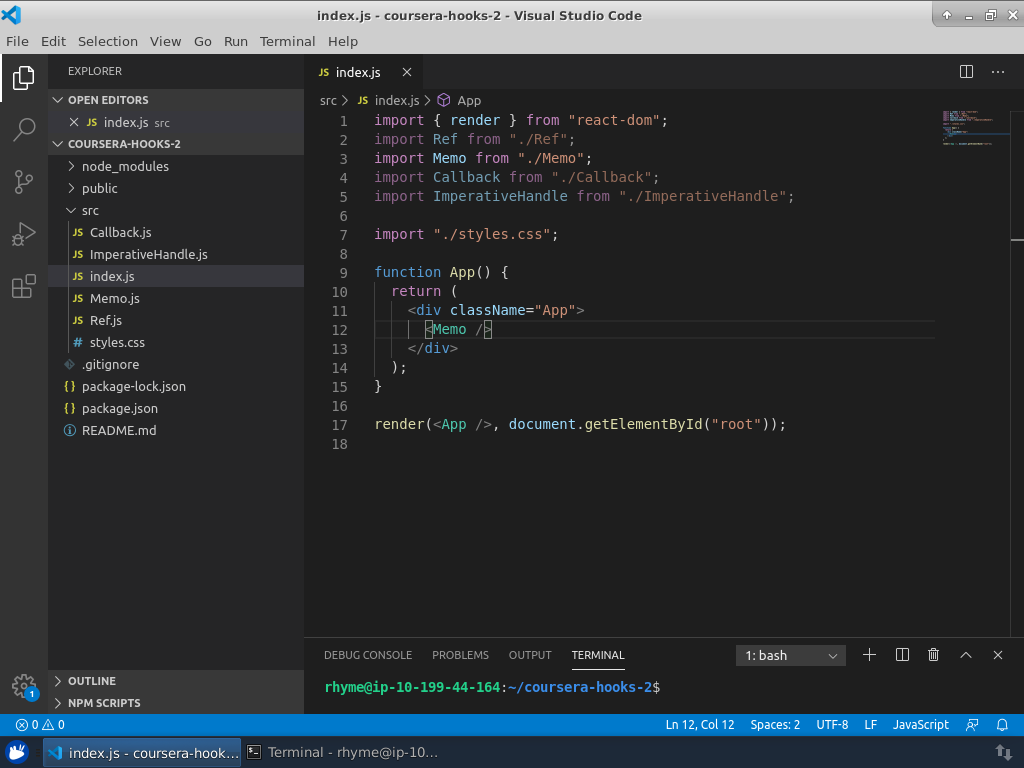Open Memo.js file in explorer
This screenshot has height=768, width=1024.
pos(114,298)
